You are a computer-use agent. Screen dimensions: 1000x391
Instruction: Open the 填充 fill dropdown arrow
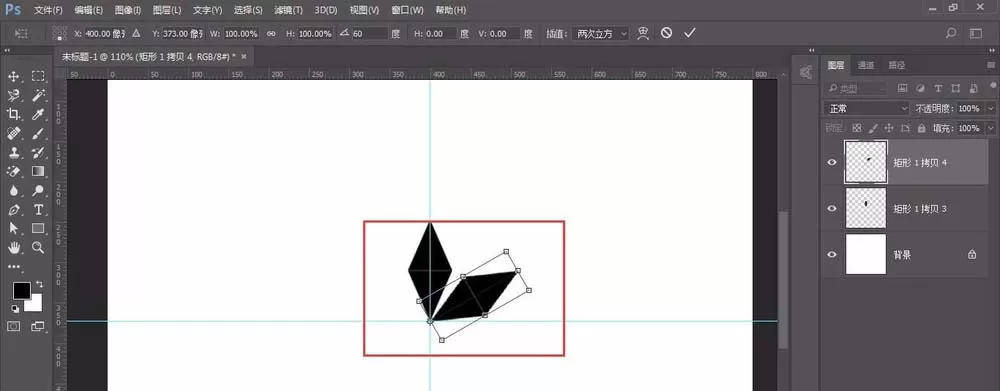click(x=990, y=128)
